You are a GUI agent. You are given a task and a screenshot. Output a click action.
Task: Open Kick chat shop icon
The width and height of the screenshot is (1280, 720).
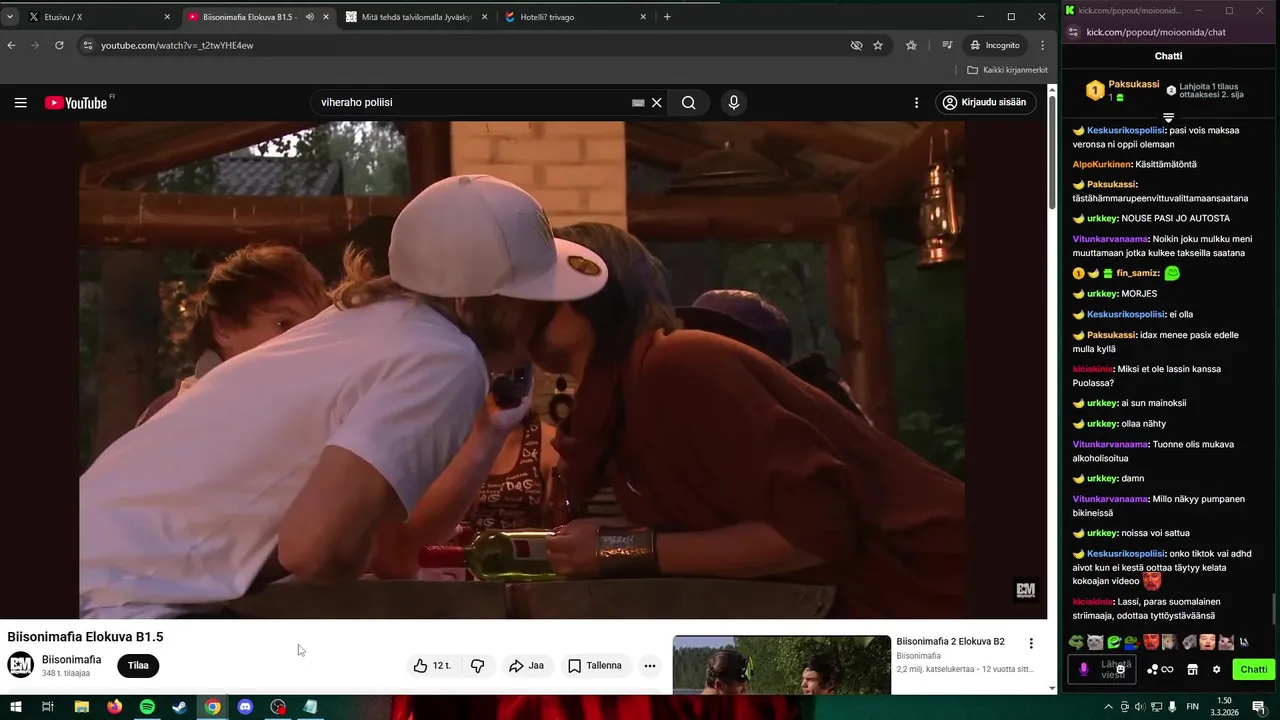click(x=1192, y=669)
